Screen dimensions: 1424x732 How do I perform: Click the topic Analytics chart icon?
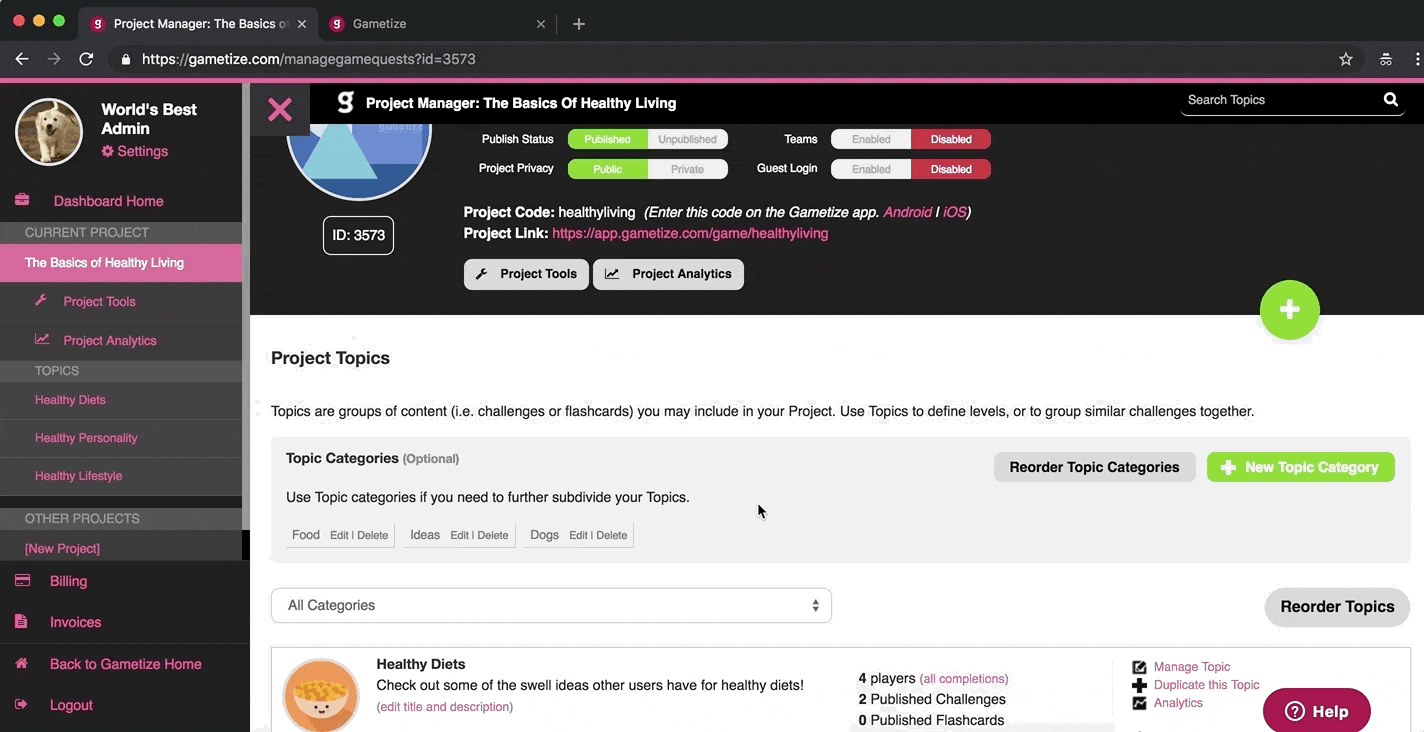[x=1139, y=703]
